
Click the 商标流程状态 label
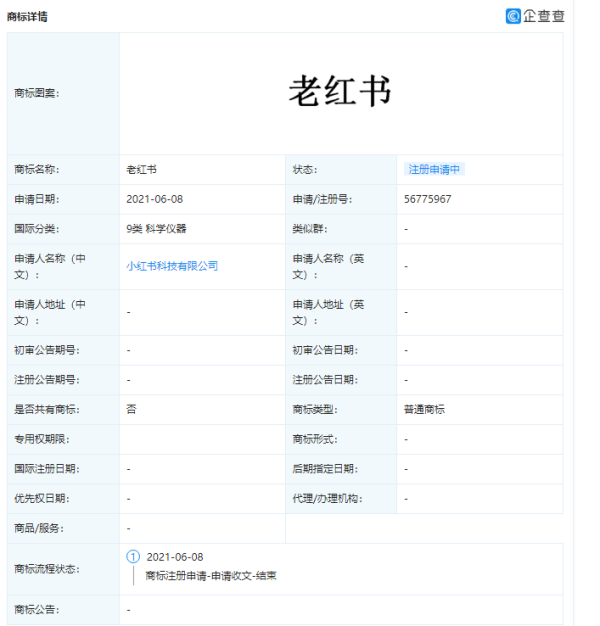(47, 569)
